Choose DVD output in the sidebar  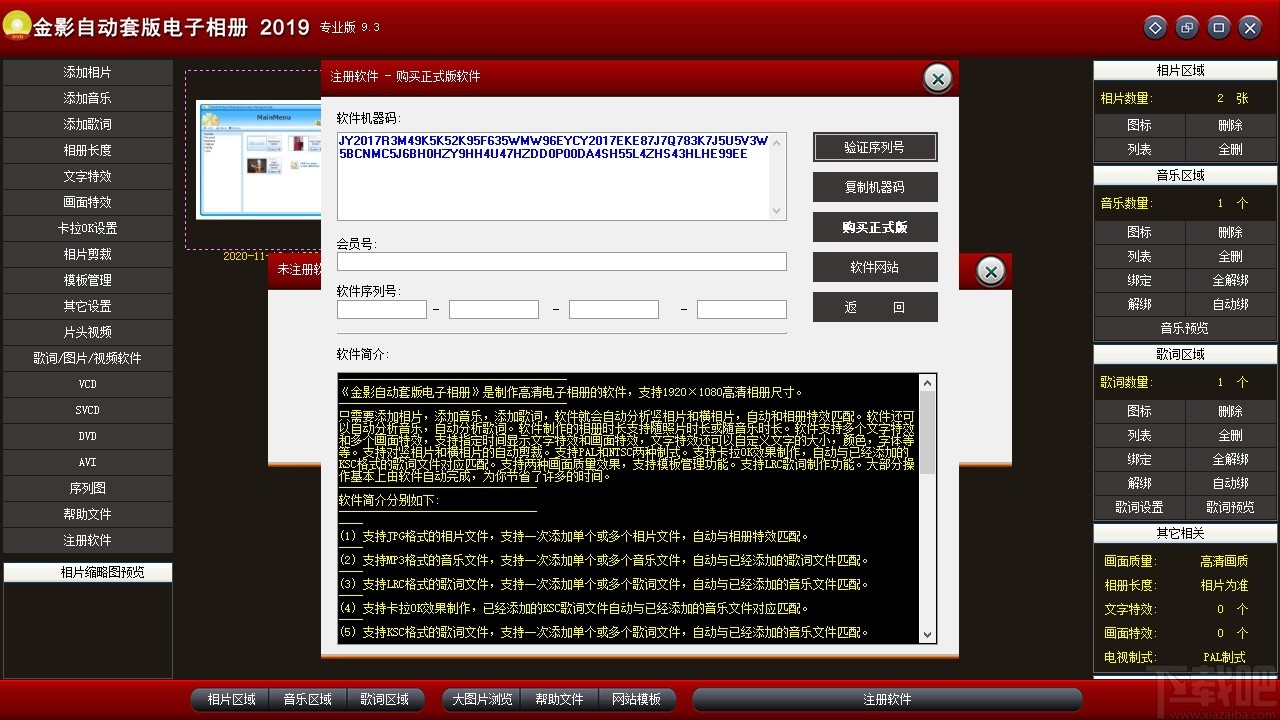(x=88, y=437)
